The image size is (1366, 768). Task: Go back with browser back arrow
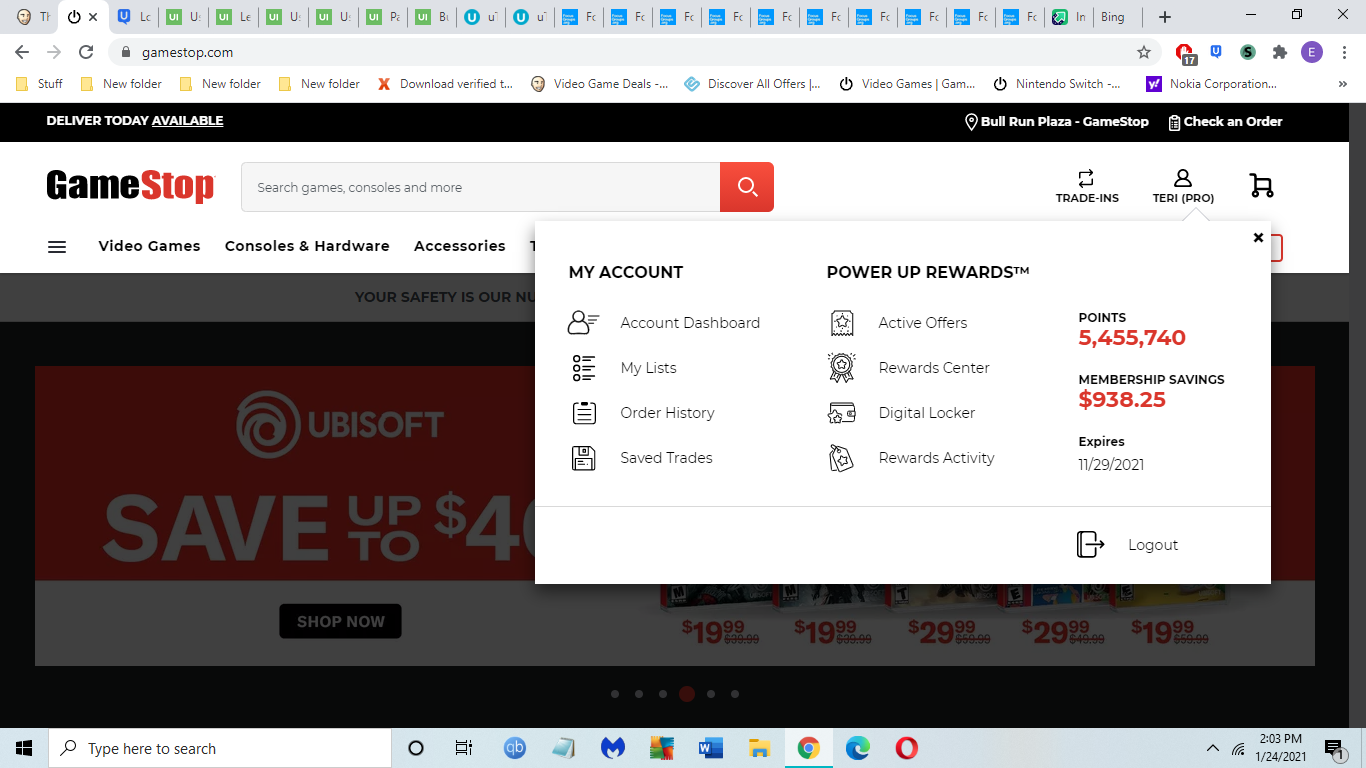coord(22,52)
